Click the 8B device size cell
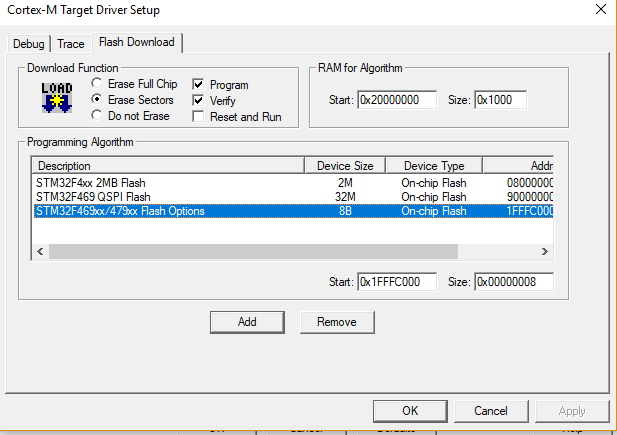This screenshot has width=617, height=435. point(345,211)
